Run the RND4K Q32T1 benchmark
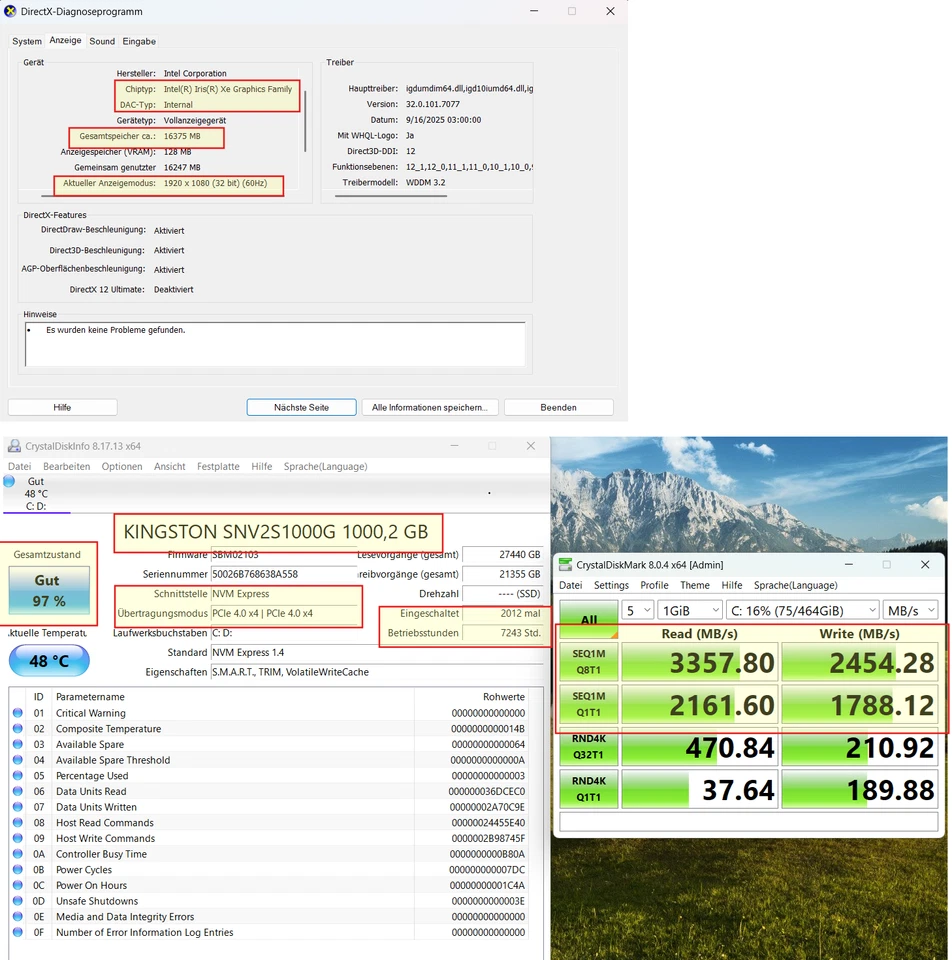Image resolution: width=952 pixels, height=960 pixels. click(x=588, y=747)
